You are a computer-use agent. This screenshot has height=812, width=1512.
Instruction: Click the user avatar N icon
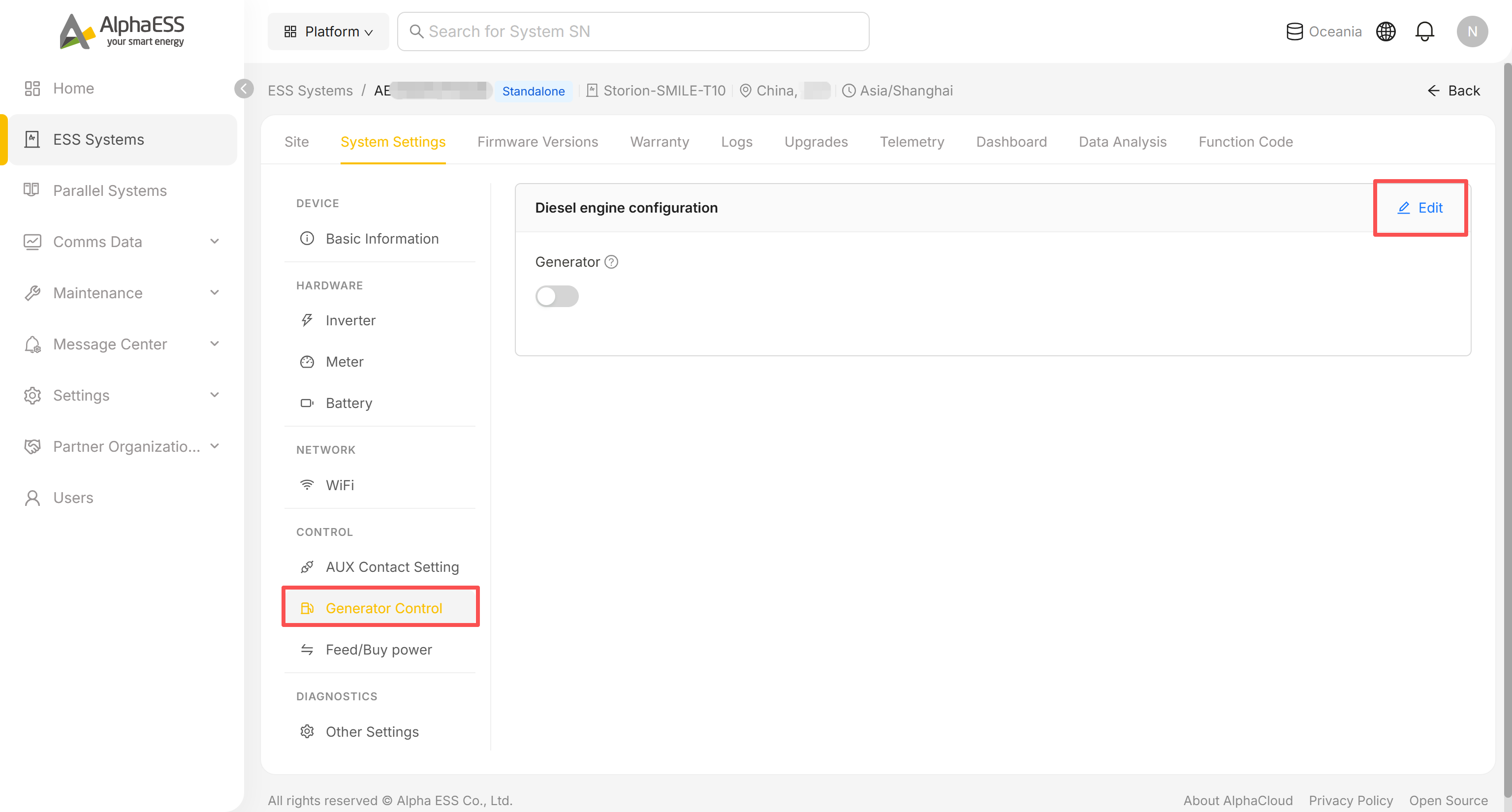[x=1472, y=31]
